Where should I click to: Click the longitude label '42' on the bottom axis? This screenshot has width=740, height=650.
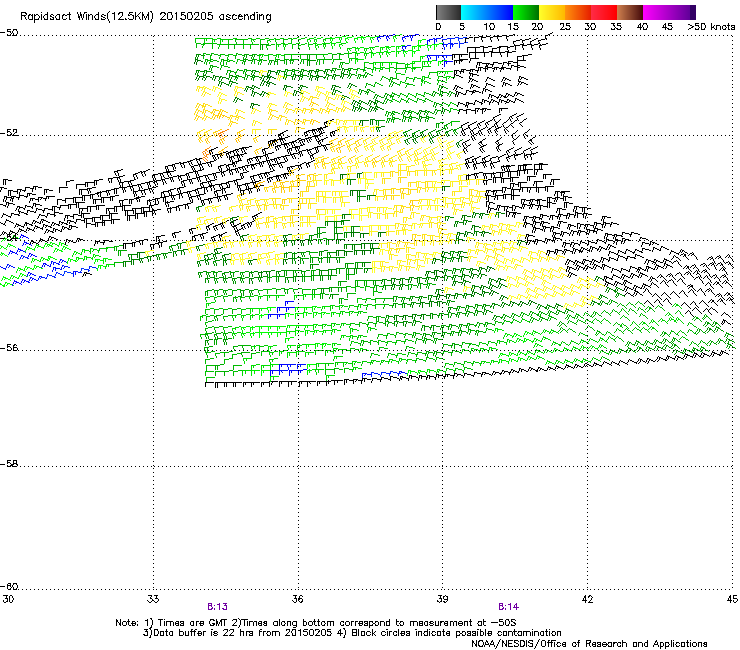coord(587,599)
